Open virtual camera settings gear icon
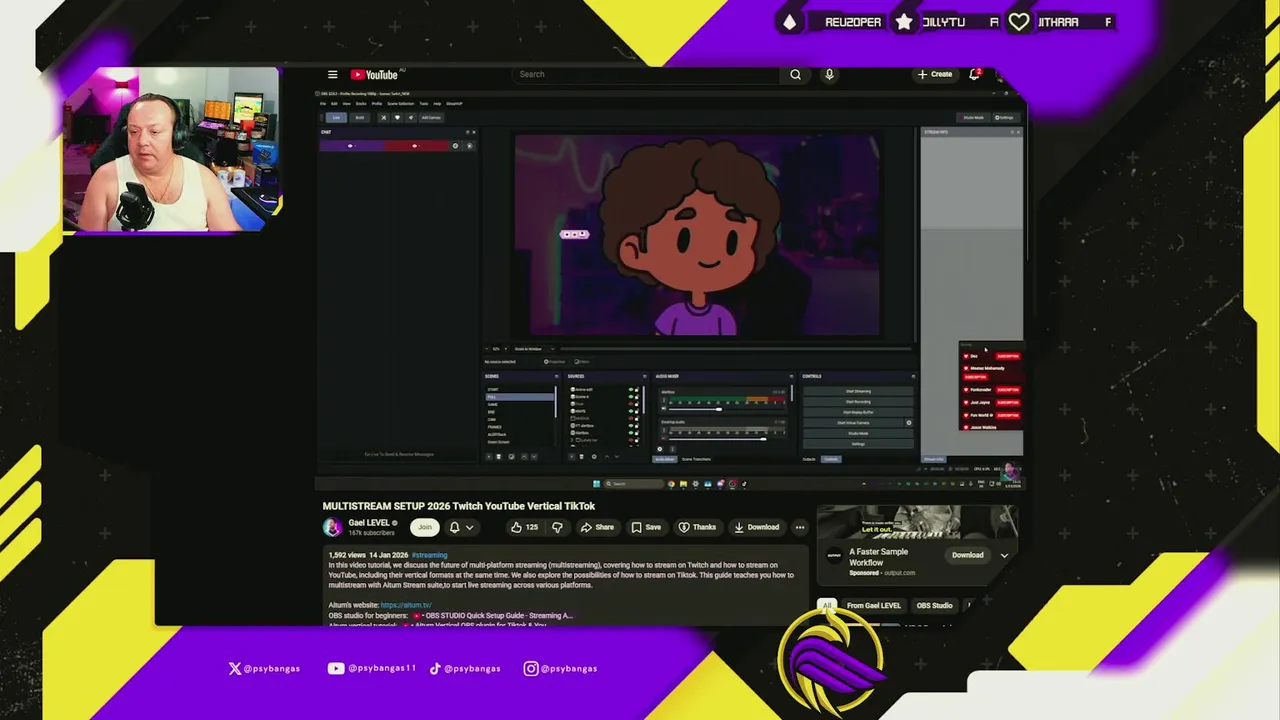 909,423
